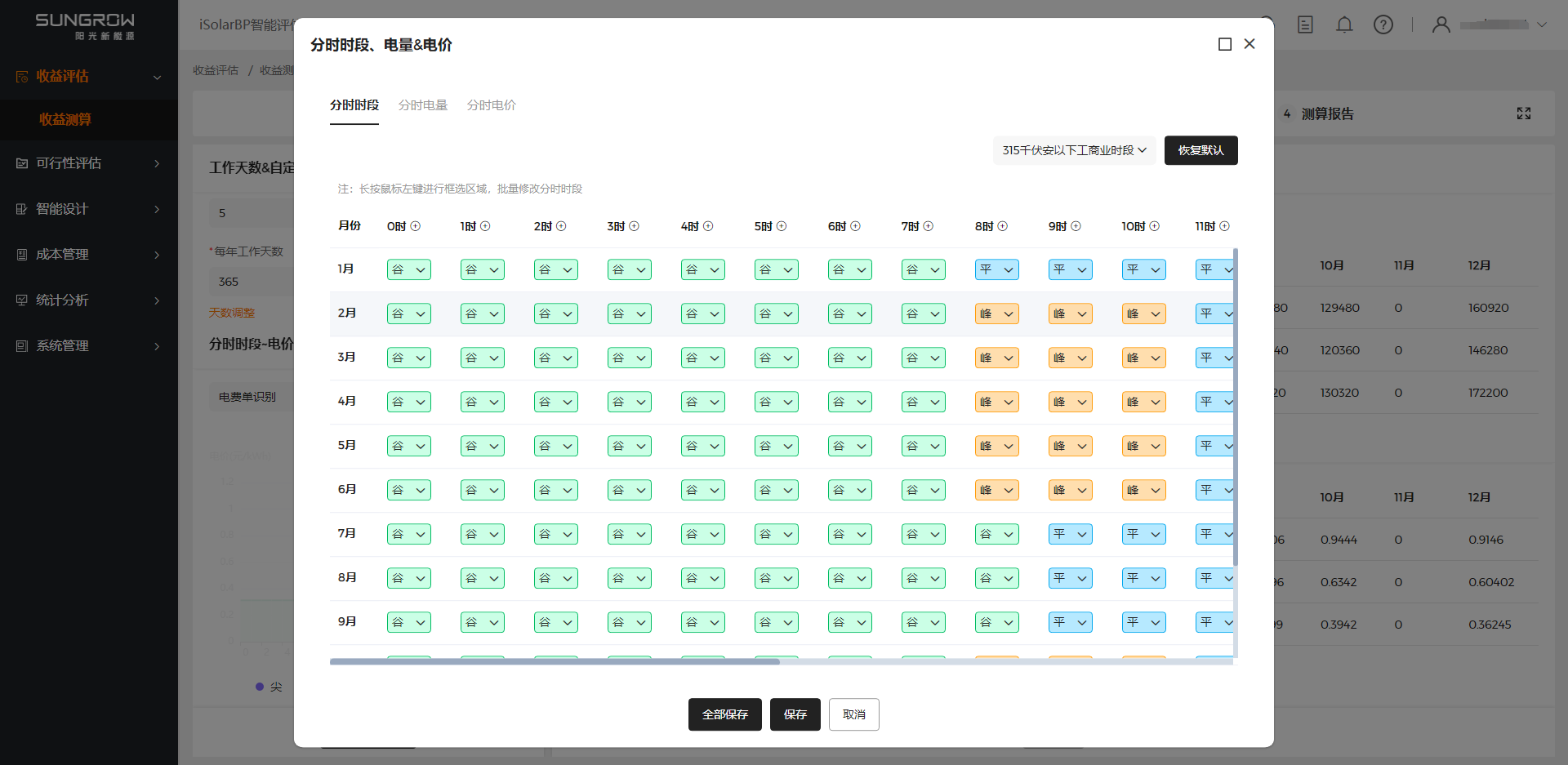
Task: Open the notification bell icon
Action: tap(1344, 24)
